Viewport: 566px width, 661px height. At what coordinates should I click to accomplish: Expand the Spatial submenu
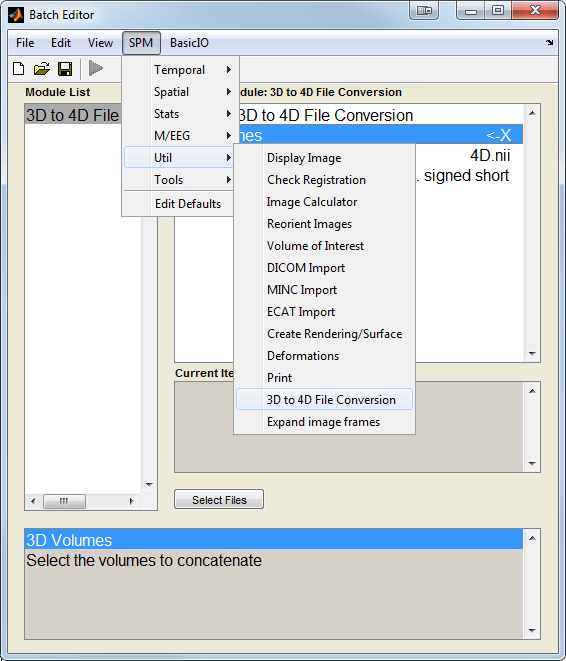[x=179, y=91]
